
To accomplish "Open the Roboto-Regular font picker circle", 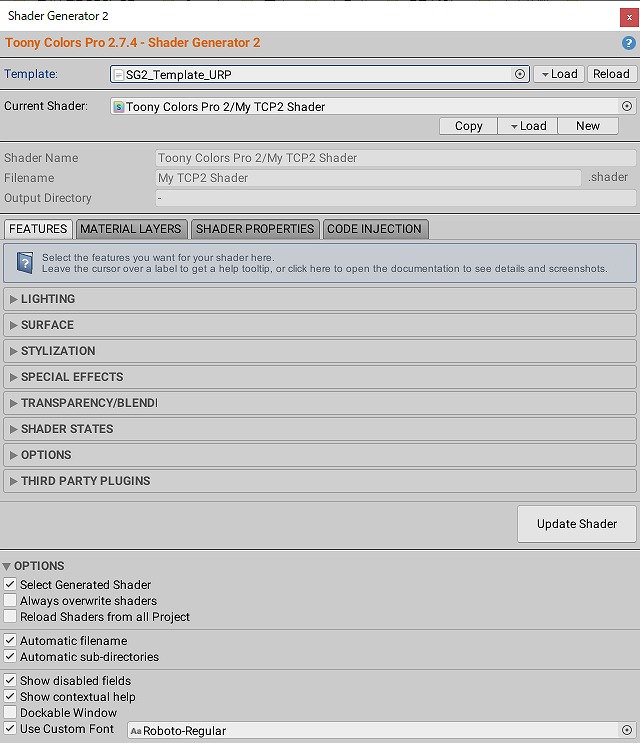I will [627, 730].
